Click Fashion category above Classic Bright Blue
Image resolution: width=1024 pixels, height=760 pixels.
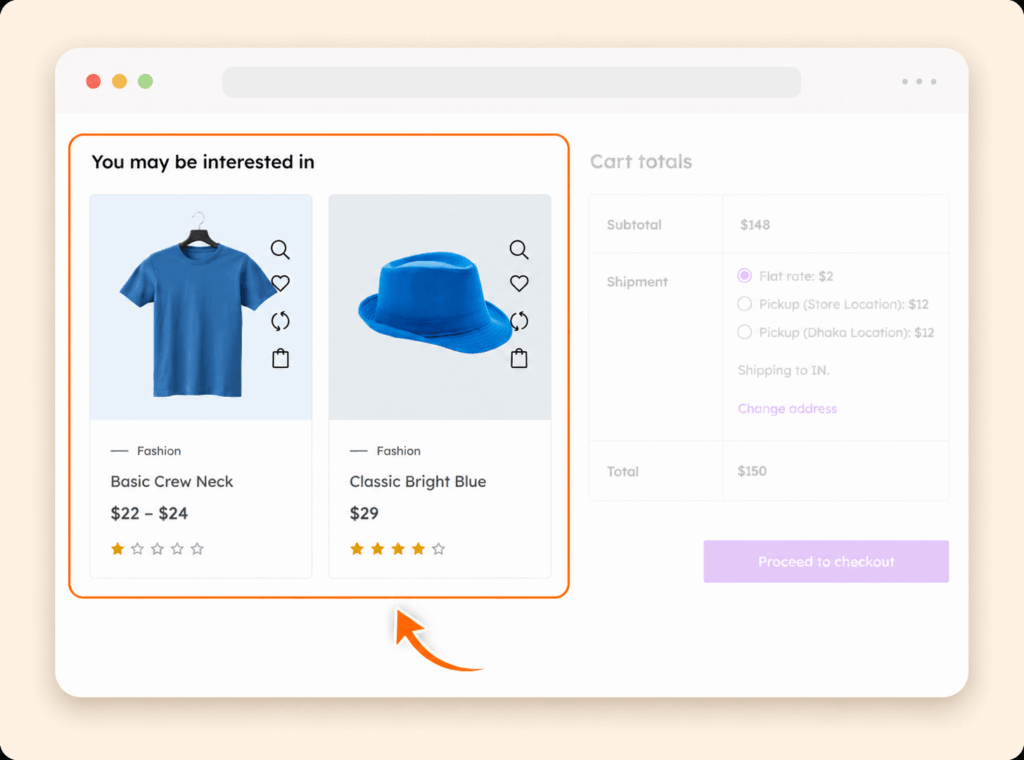click(x=398, y=451)
